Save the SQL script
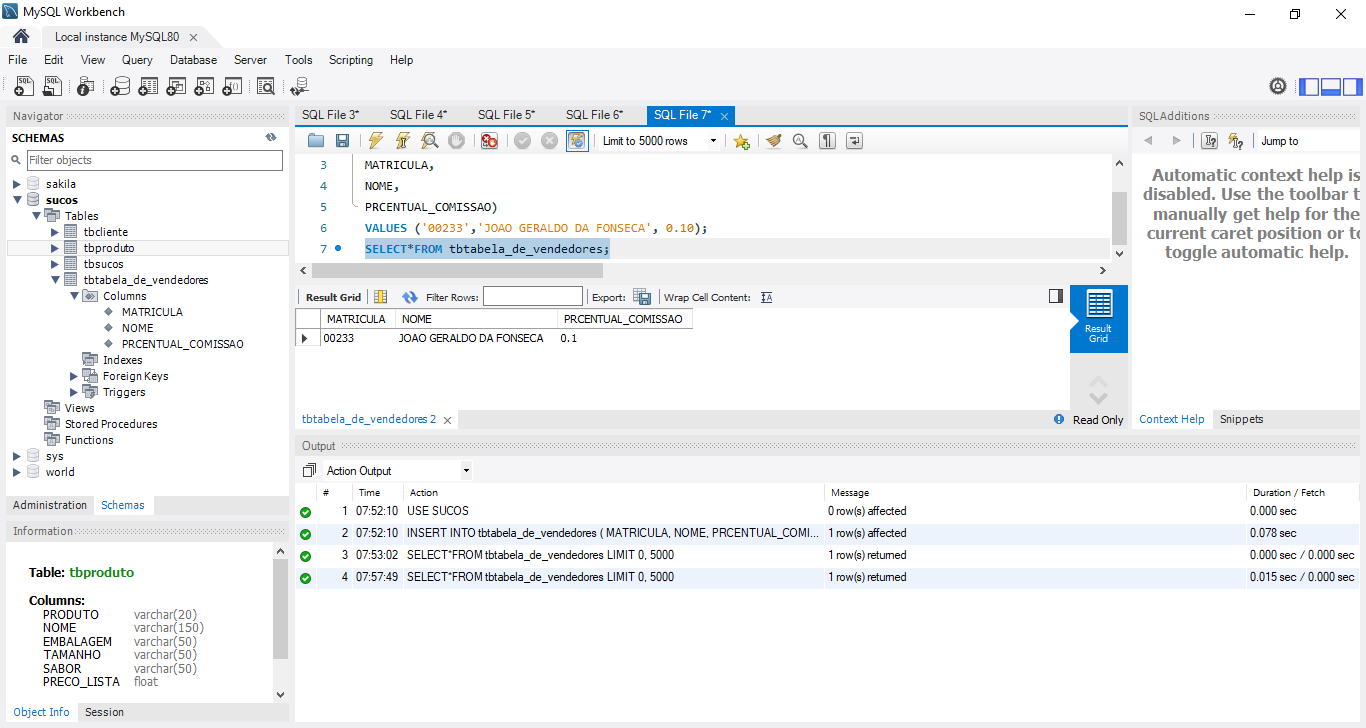Screen dimensions: 1366x728 (342, 141)
